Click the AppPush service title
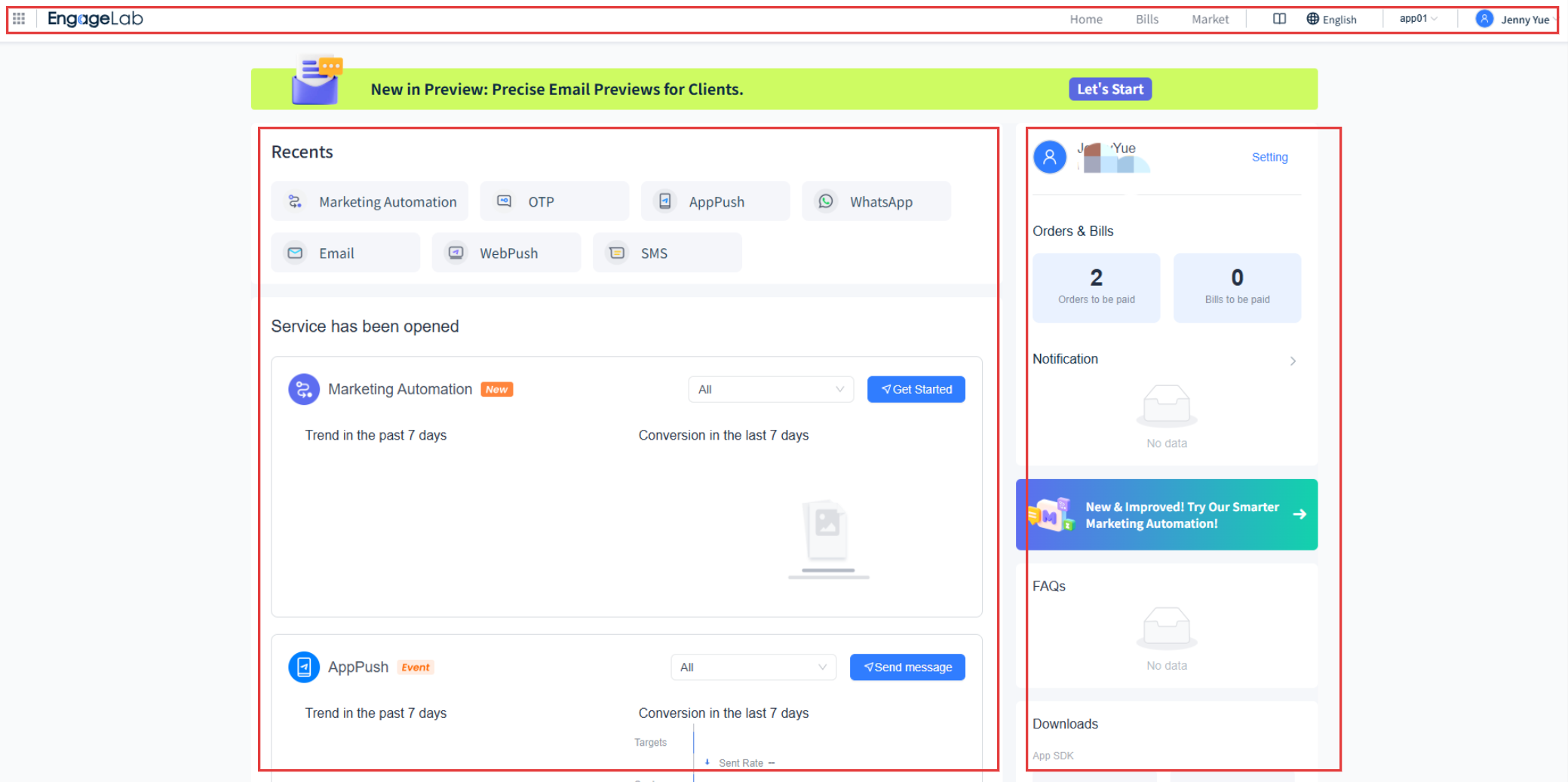This screenshot has width=1568, height=782. coord(358,667)
